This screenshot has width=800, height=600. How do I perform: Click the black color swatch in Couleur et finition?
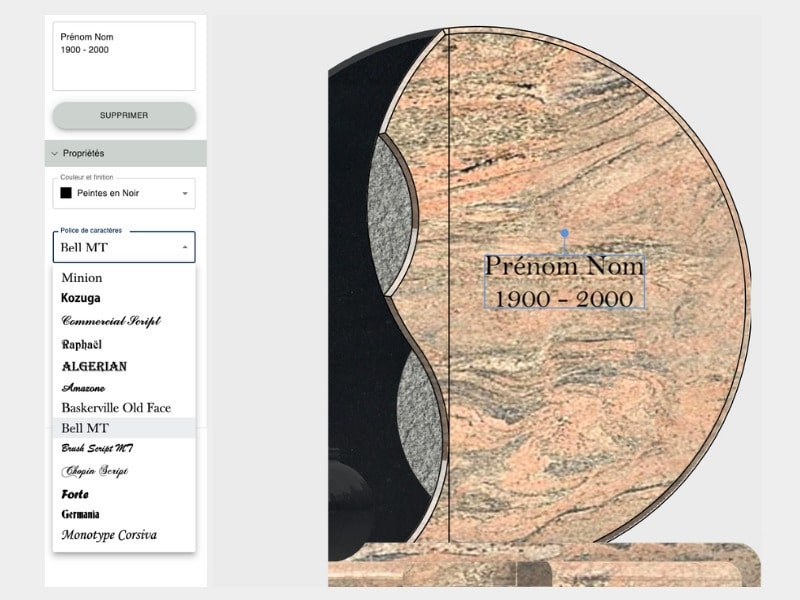coord(66,193)
